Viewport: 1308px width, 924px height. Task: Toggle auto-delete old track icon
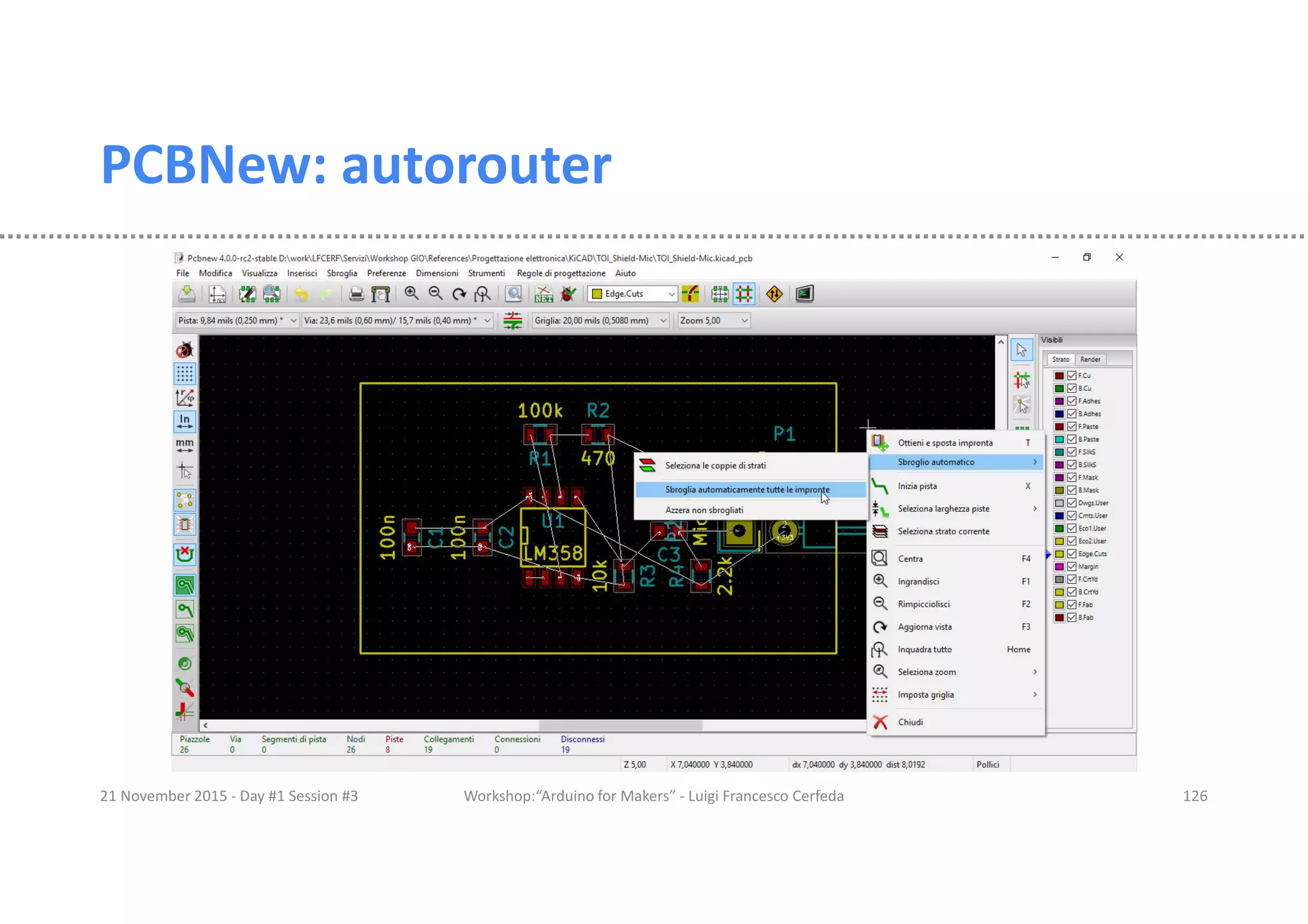click(185, 554)
